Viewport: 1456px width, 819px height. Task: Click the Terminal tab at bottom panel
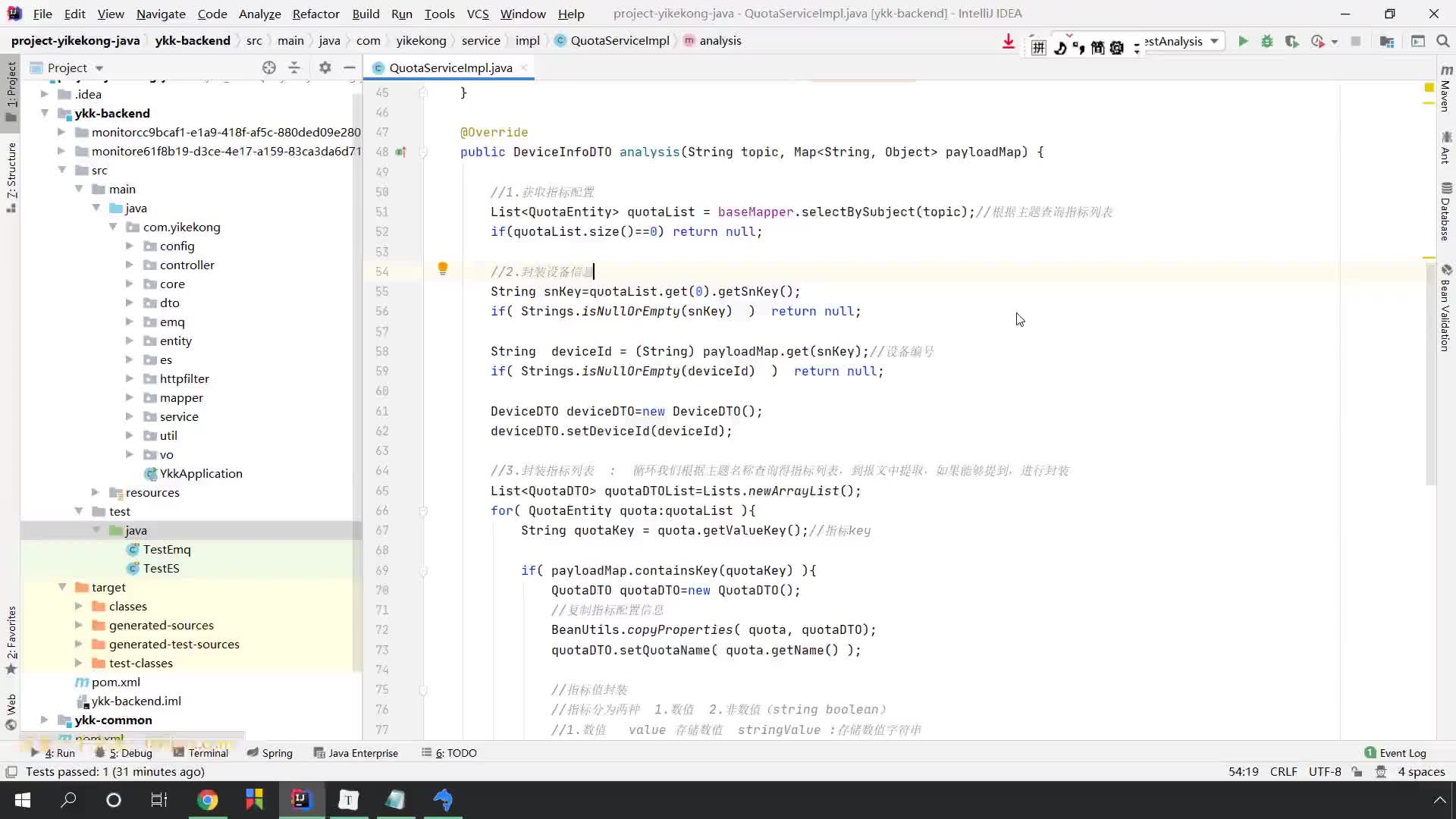207,752
